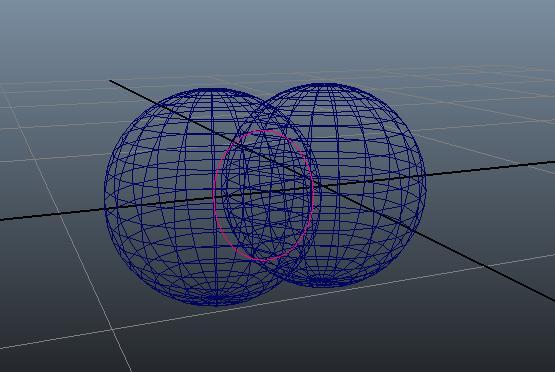Click the overlapping region inside the pink curve
Image resolution: width=555 pixels, height=372 pixels.
pos(264,195)
